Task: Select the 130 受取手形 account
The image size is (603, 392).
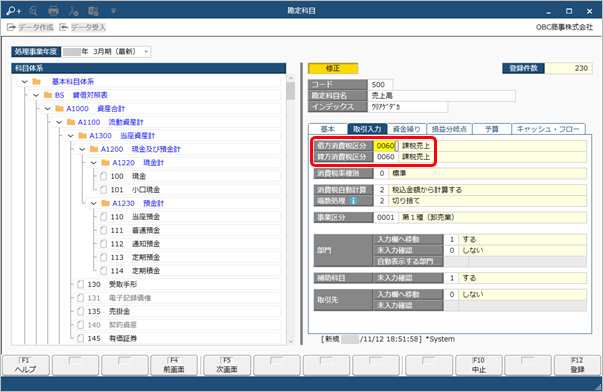Action: (177, 284)
